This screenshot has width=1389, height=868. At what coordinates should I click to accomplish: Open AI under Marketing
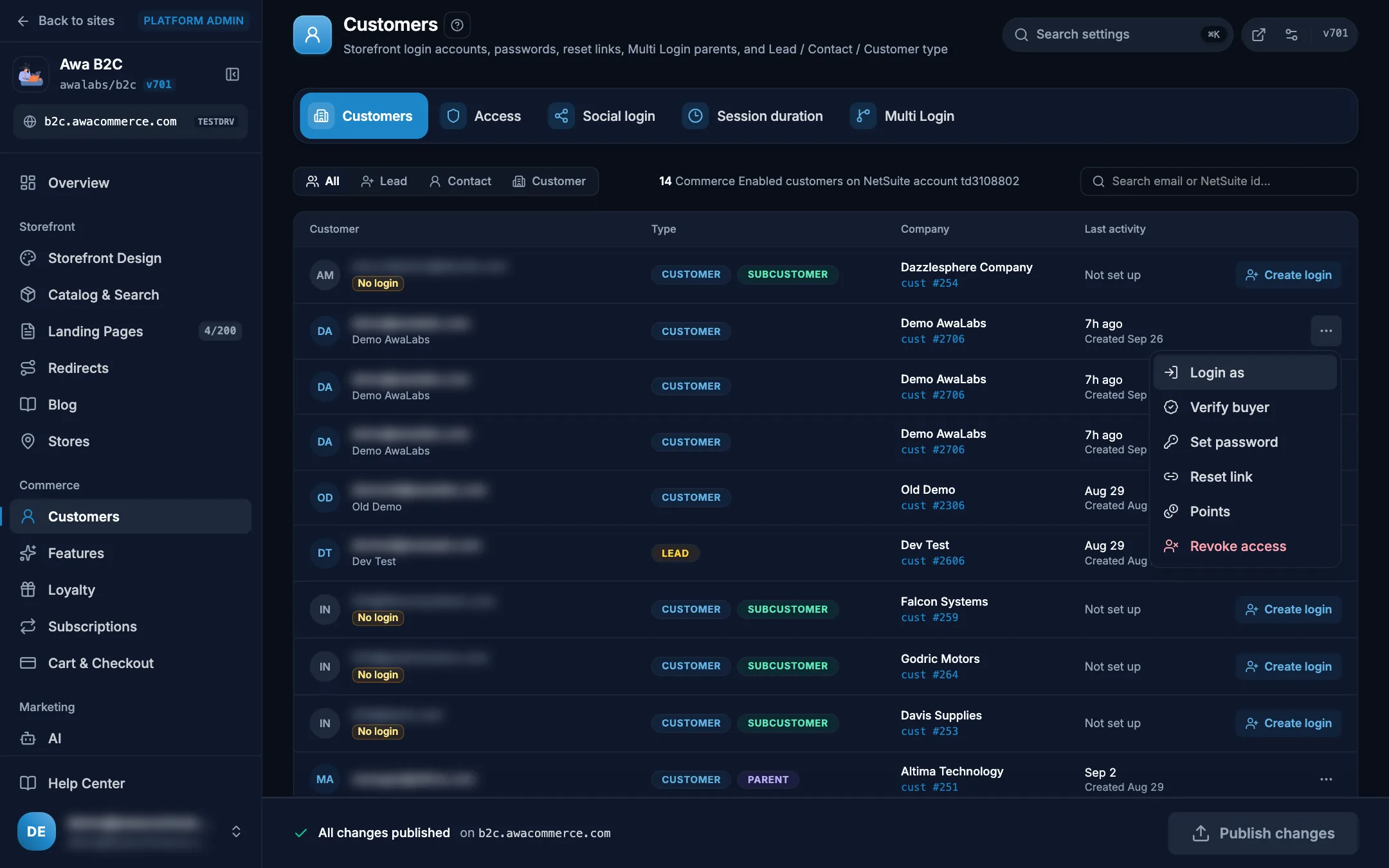point(131,738)
